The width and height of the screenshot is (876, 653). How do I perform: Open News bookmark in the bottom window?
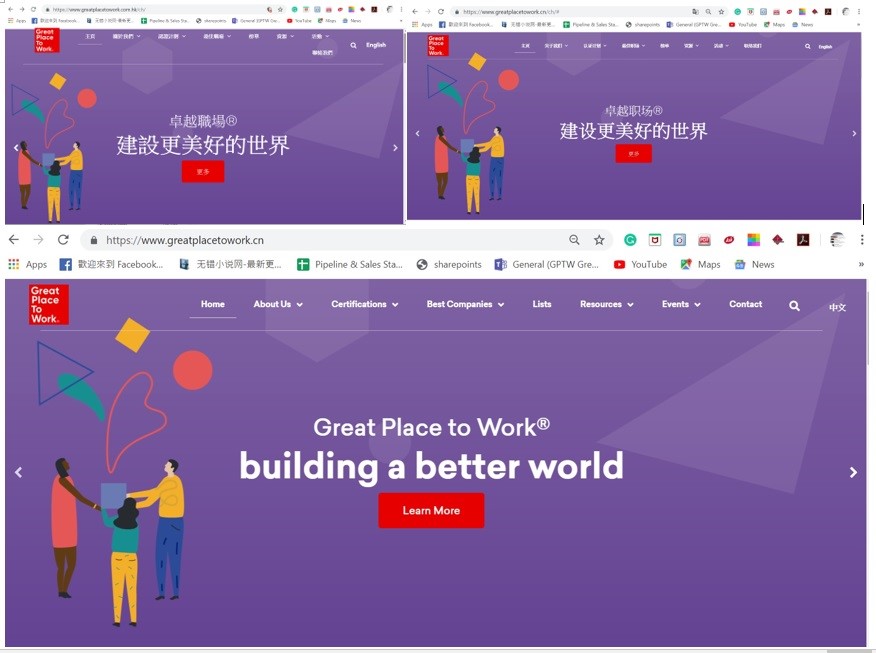(754, 264)
